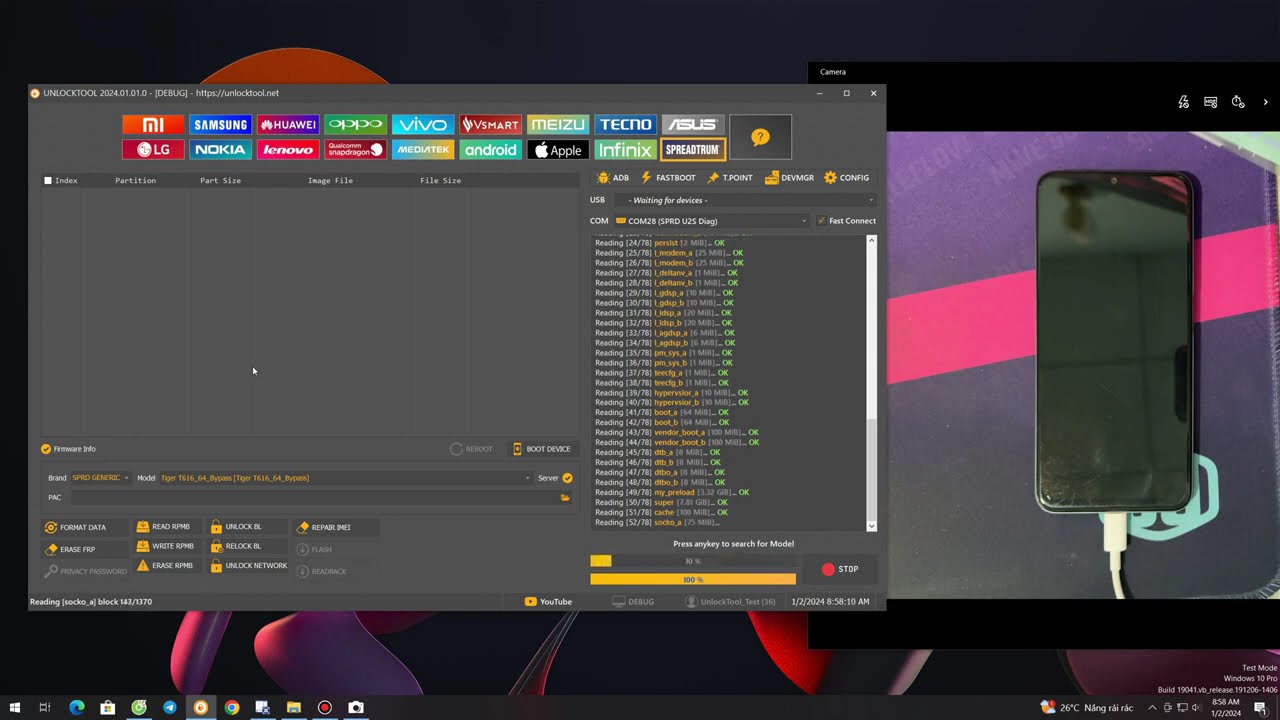This screenshot has width=1280, height=720.
Task: Switch to the FASTBOOT tab
Action: pyautogui.click(x=668, y=178)
